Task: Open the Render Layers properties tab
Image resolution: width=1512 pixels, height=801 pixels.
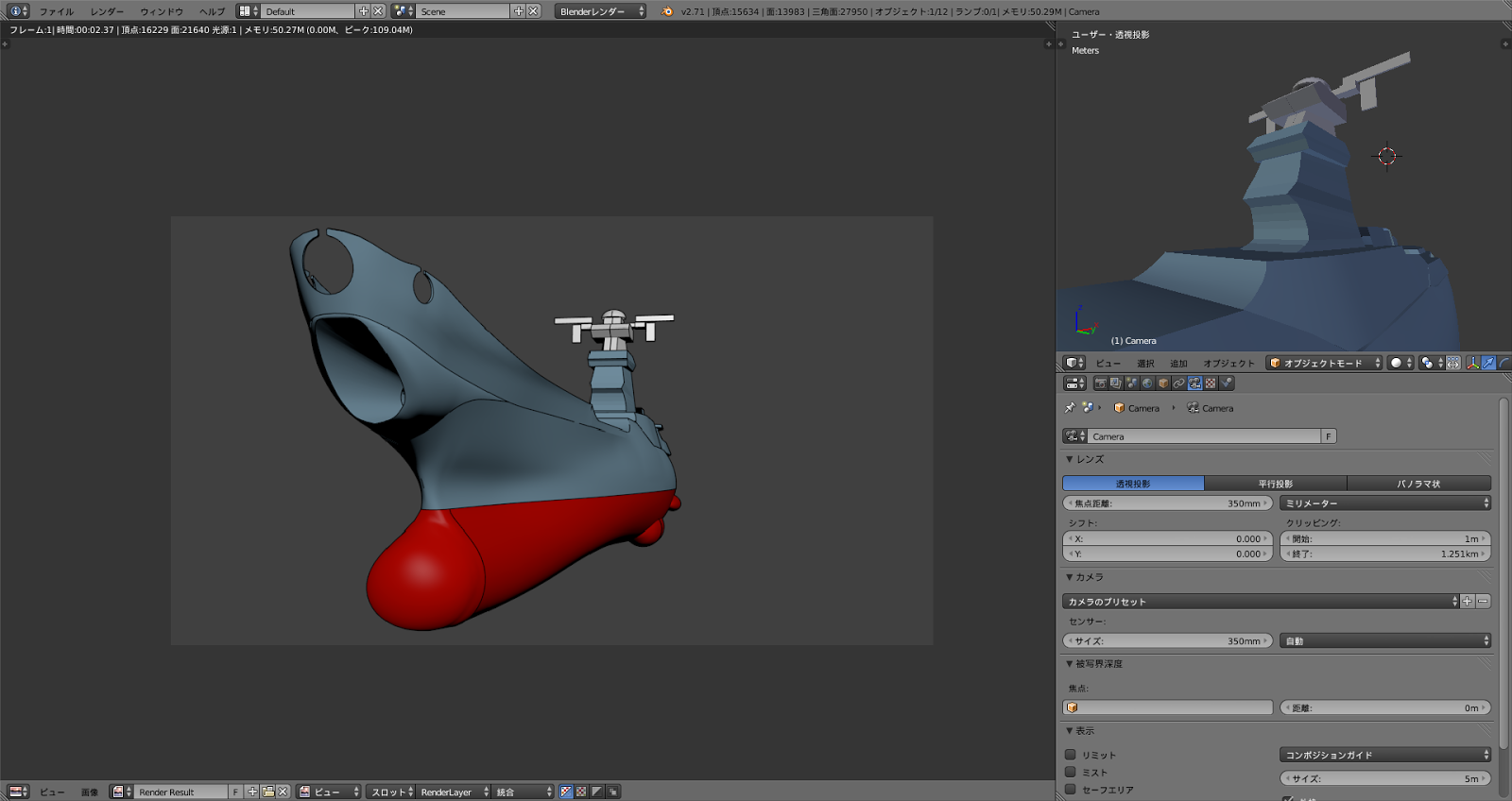Action: coord(1116,383)
